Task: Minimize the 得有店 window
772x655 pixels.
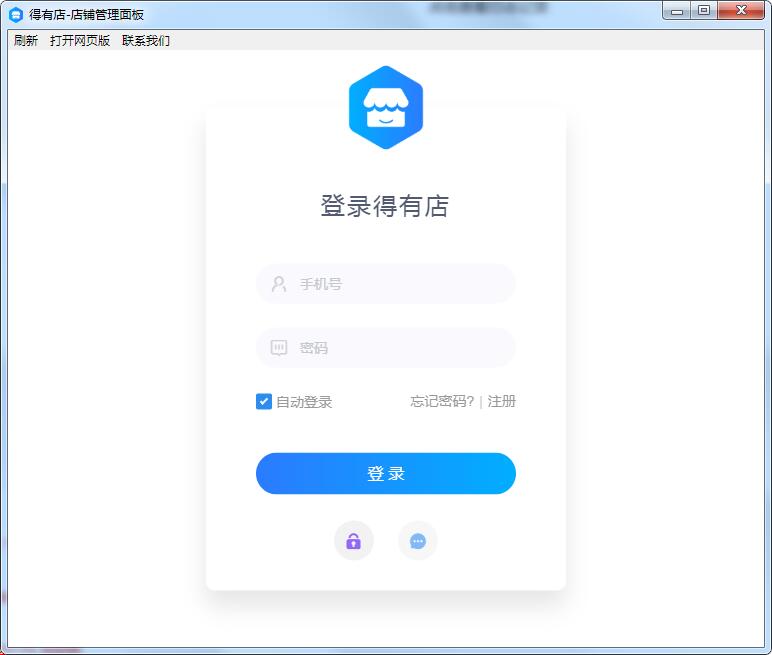Action: click(x=677, y=10)
